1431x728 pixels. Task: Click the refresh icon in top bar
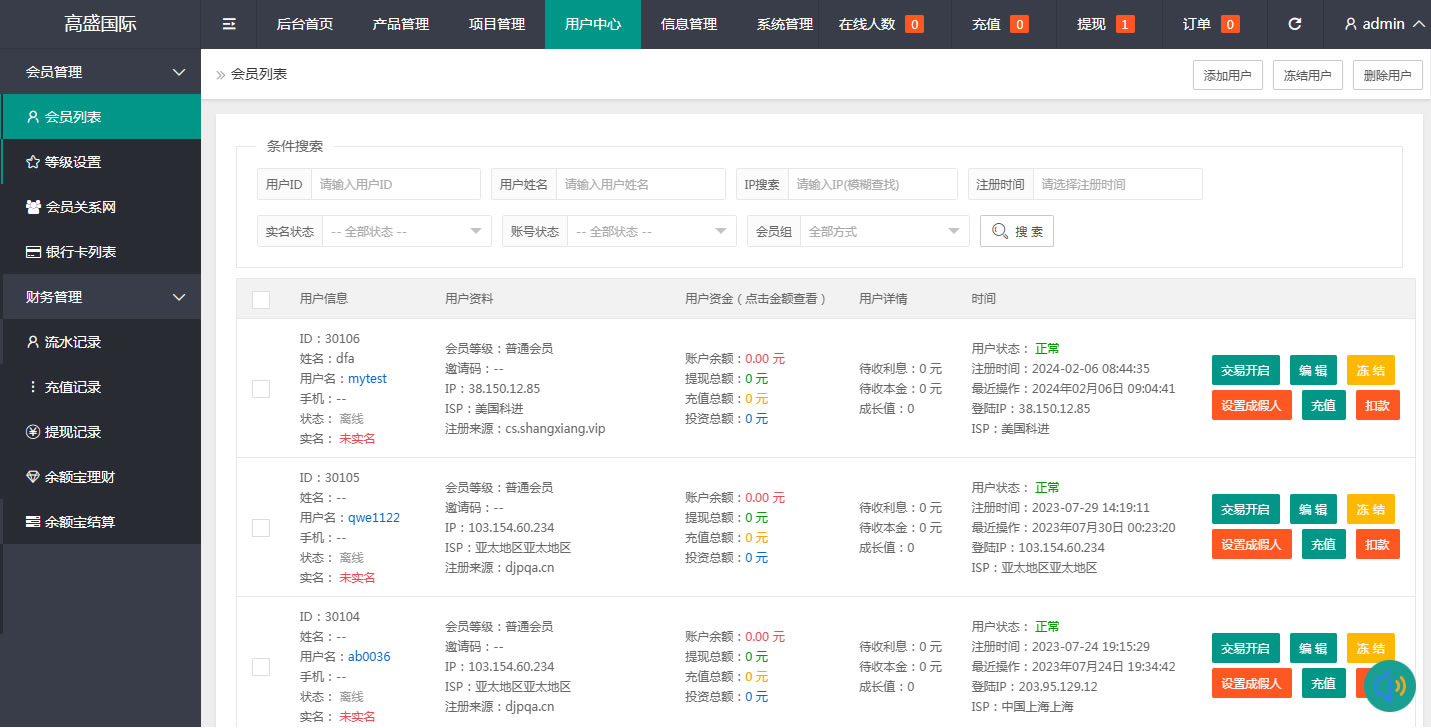(x=1295, y=24)
